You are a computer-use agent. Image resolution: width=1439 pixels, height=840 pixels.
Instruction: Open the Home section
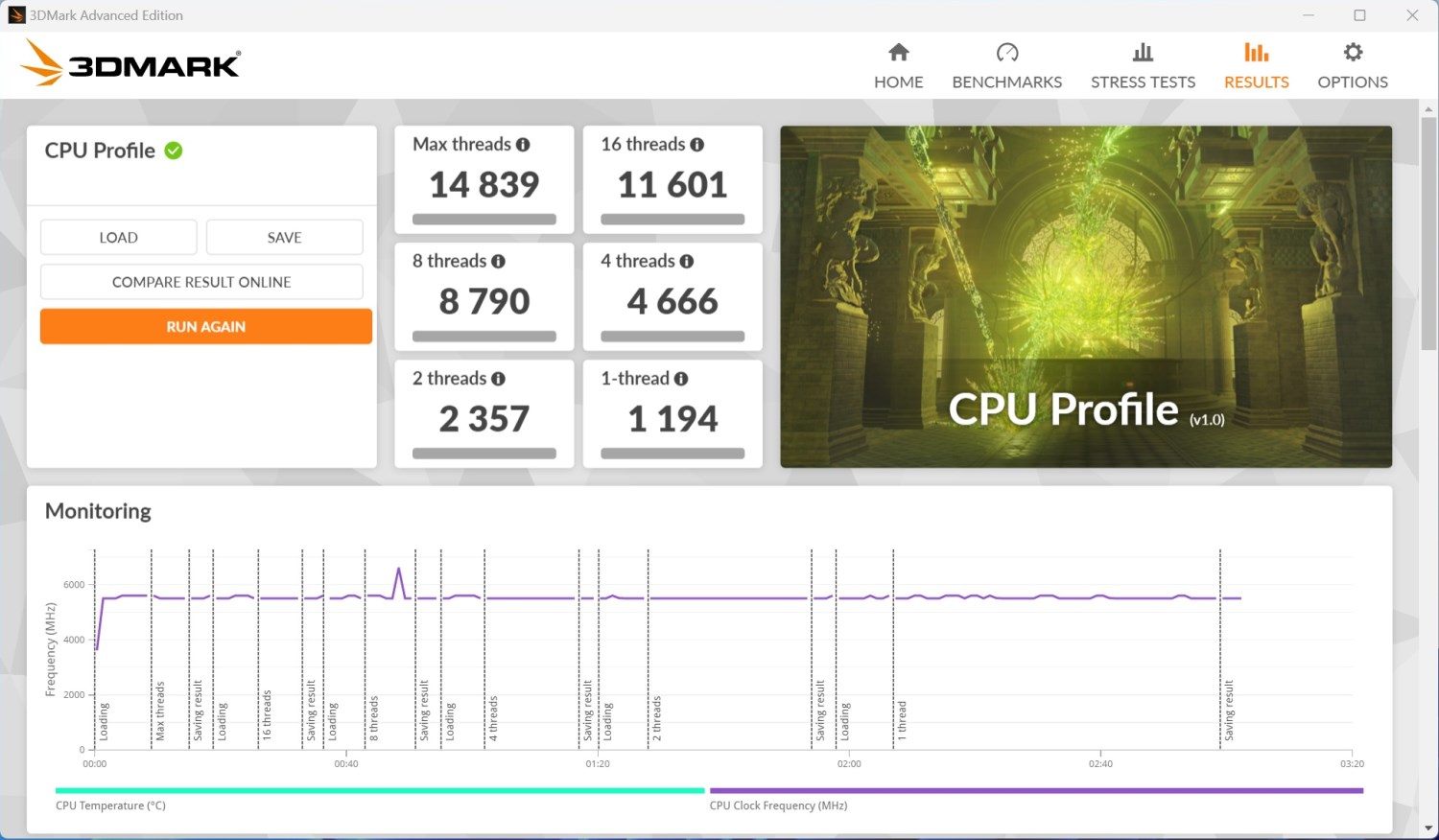tap(898, 66)
